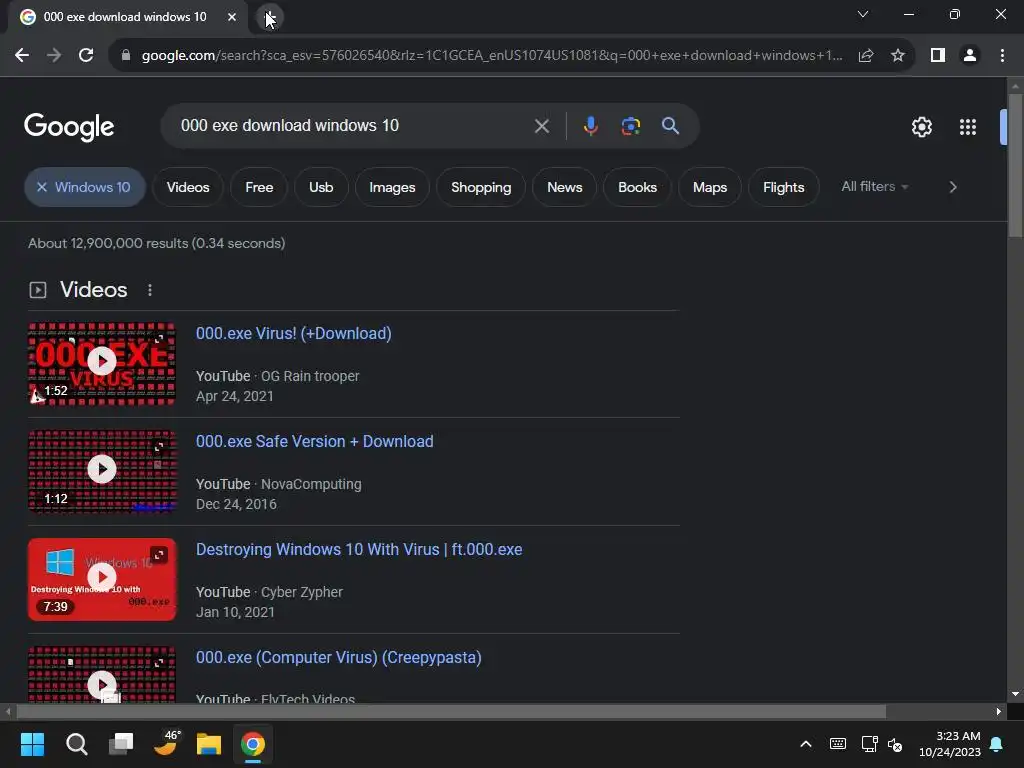Open clock showing 3:23 AM 10/24/2023
Screen dimensions: 1024x768
pos(950,744)
